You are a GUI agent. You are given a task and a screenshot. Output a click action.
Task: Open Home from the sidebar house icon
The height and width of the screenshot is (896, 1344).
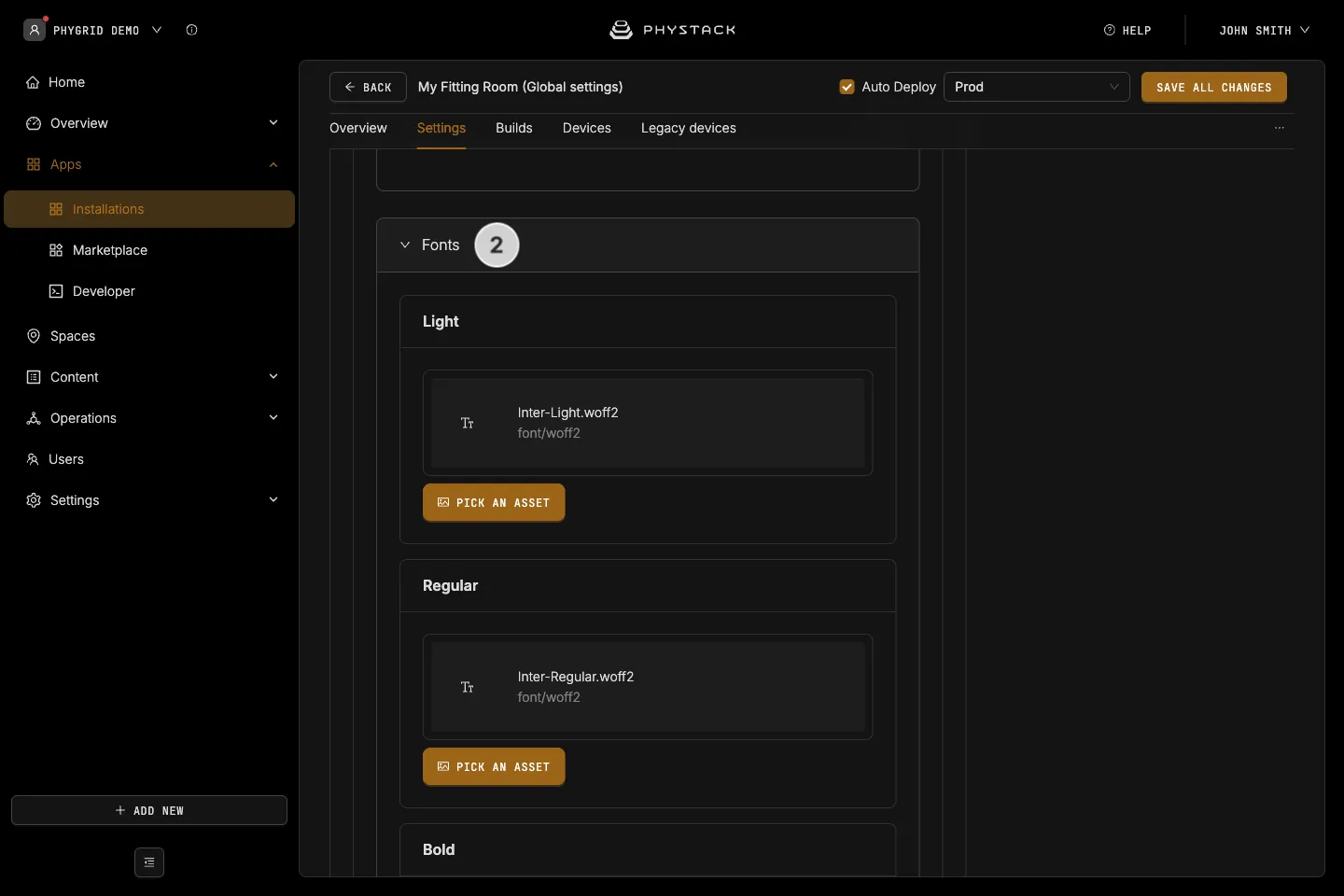click(x=33, y=82)
